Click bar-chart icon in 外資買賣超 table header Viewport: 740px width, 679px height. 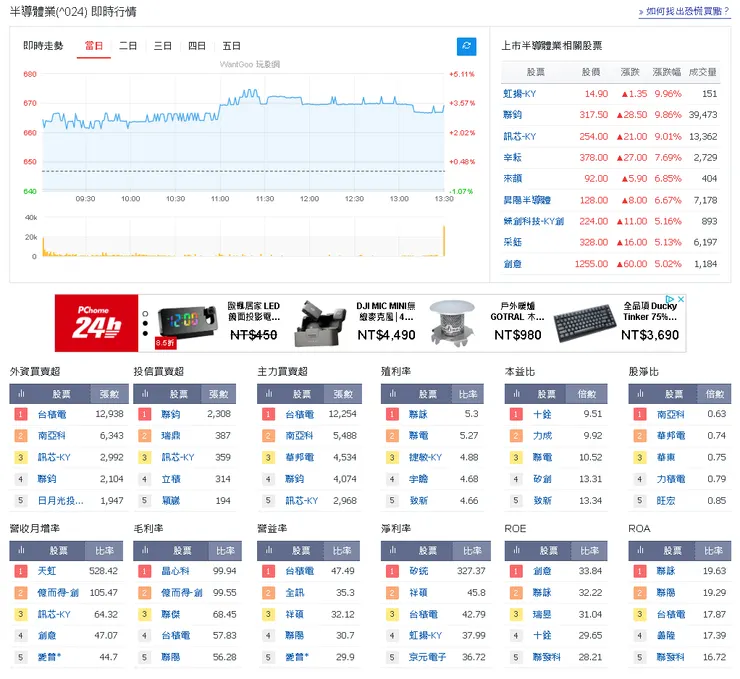coord(21,394)
